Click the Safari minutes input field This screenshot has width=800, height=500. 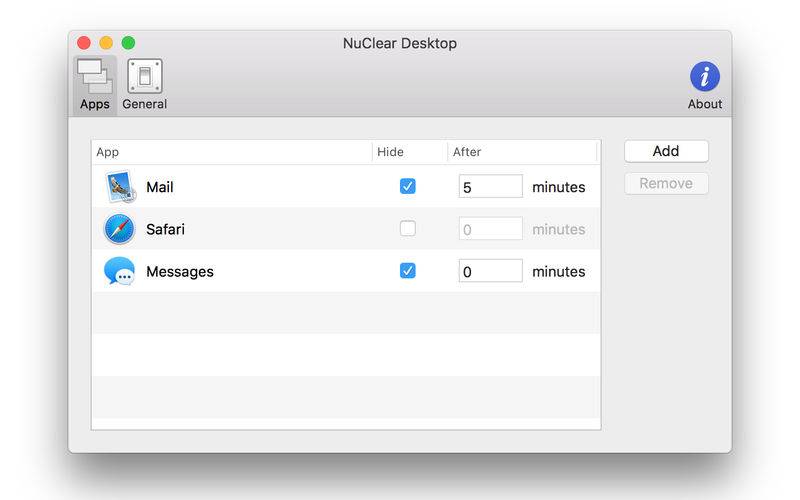490,229
